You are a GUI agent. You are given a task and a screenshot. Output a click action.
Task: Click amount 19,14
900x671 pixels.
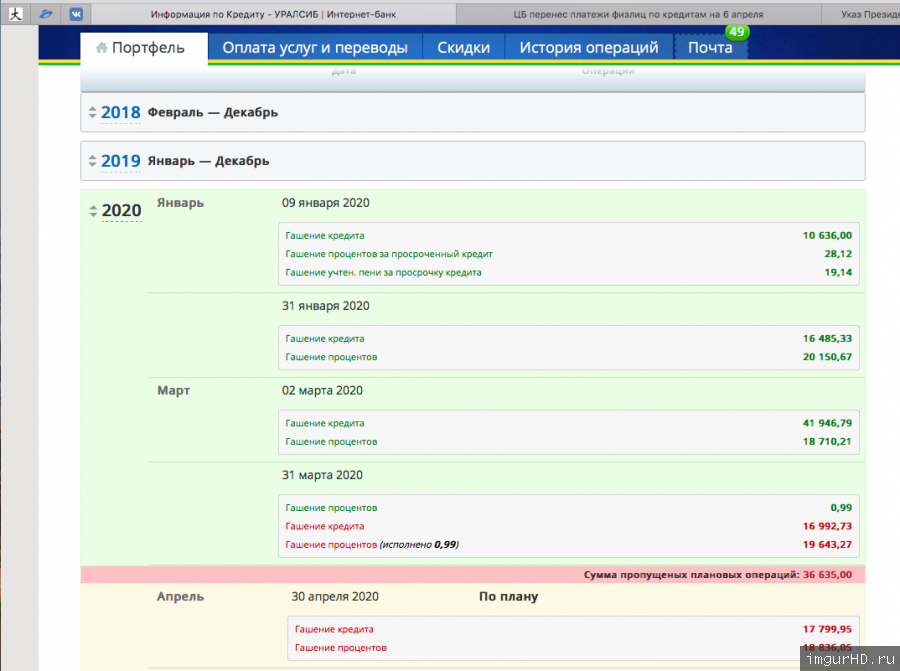click(x=838, y=272)
